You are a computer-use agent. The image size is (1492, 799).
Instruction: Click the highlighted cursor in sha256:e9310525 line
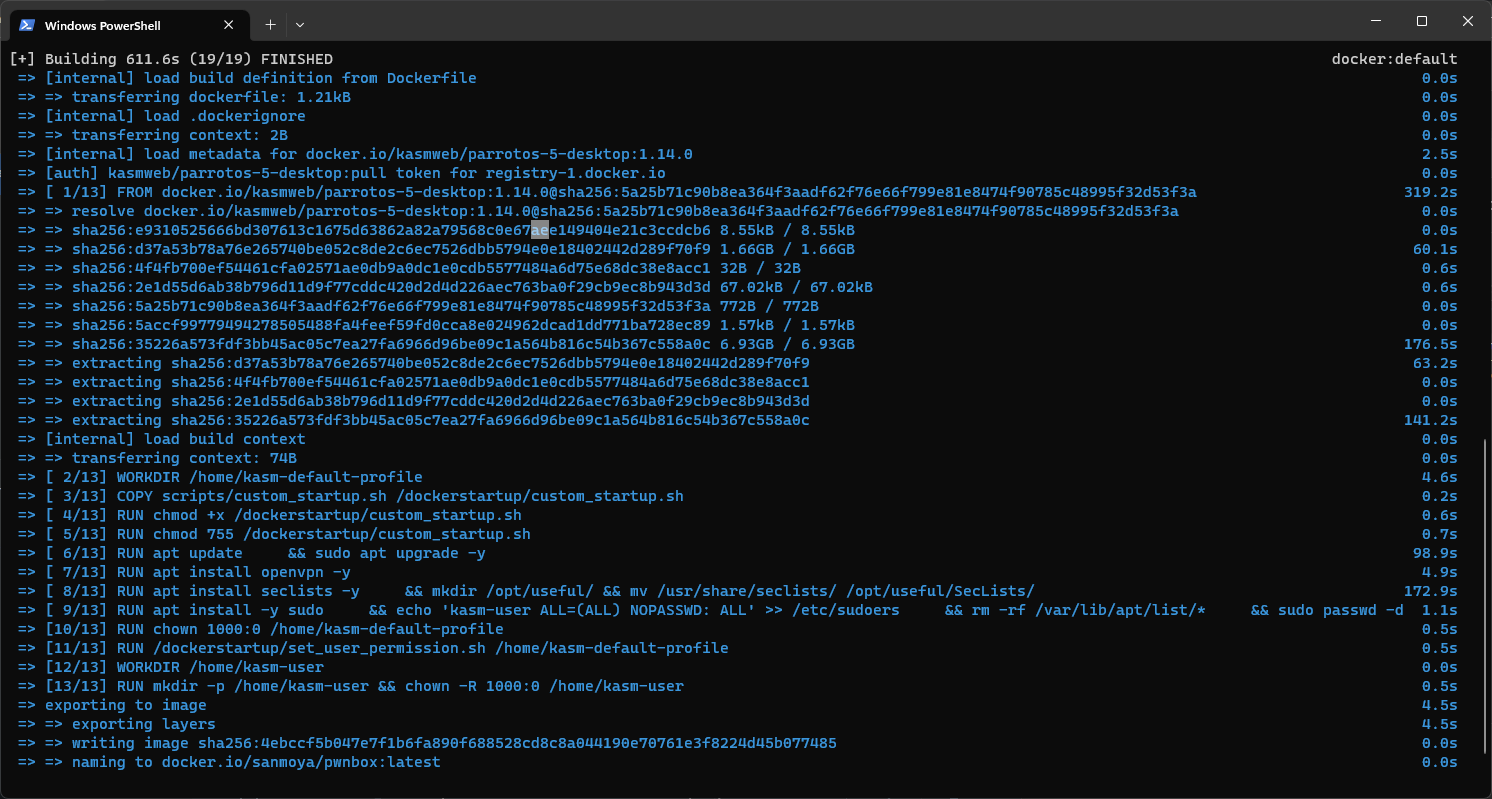coord(540,230)
